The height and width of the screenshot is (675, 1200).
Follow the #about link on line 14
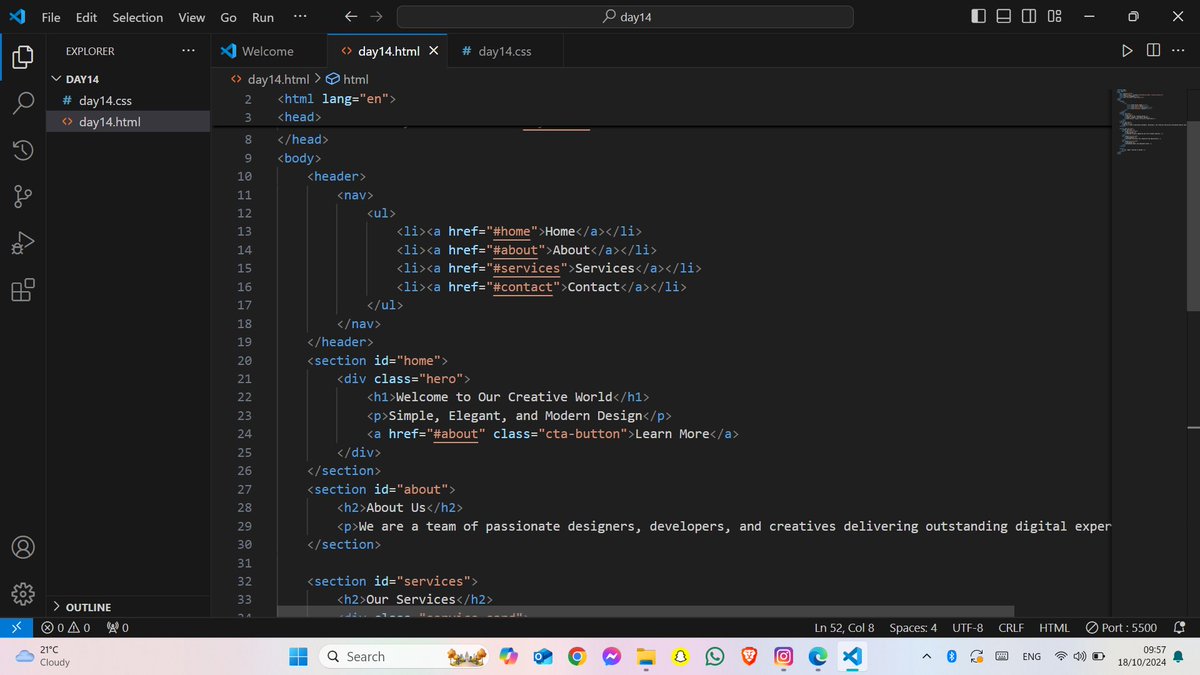tap(516, 250)
